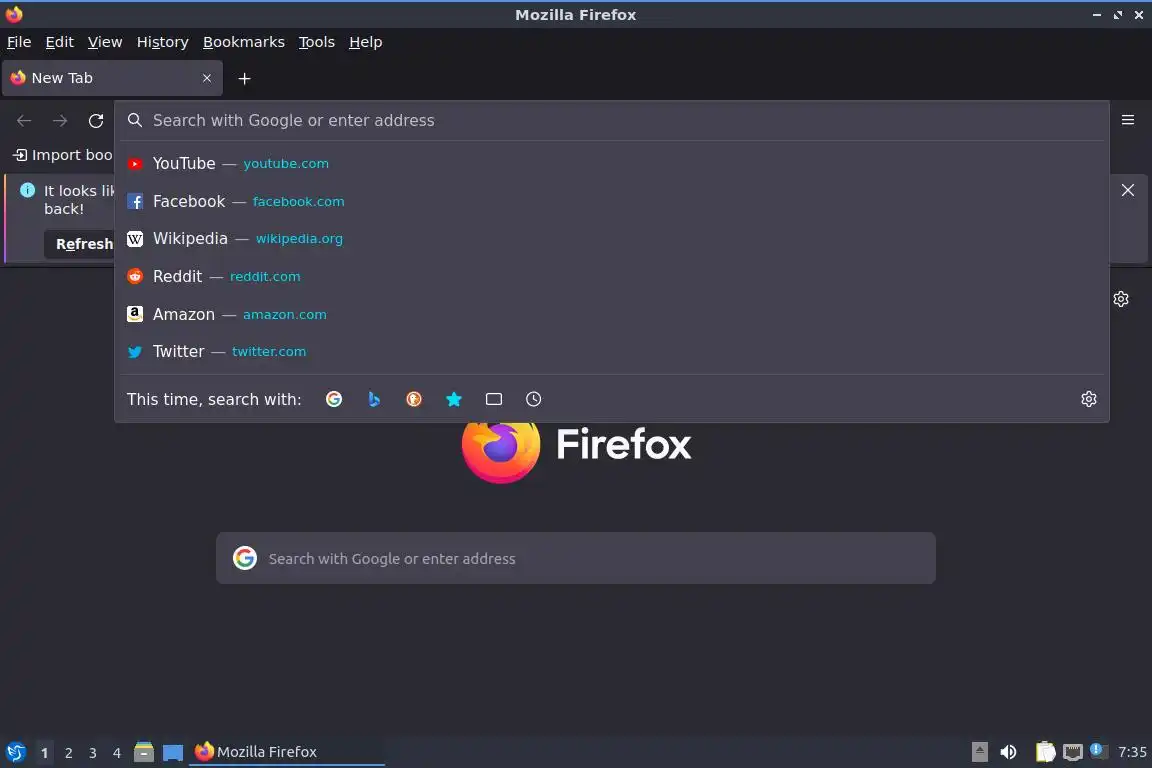Choose Reddit suggestion row
The image size is (1152, 768).
[x=611, y=276]
